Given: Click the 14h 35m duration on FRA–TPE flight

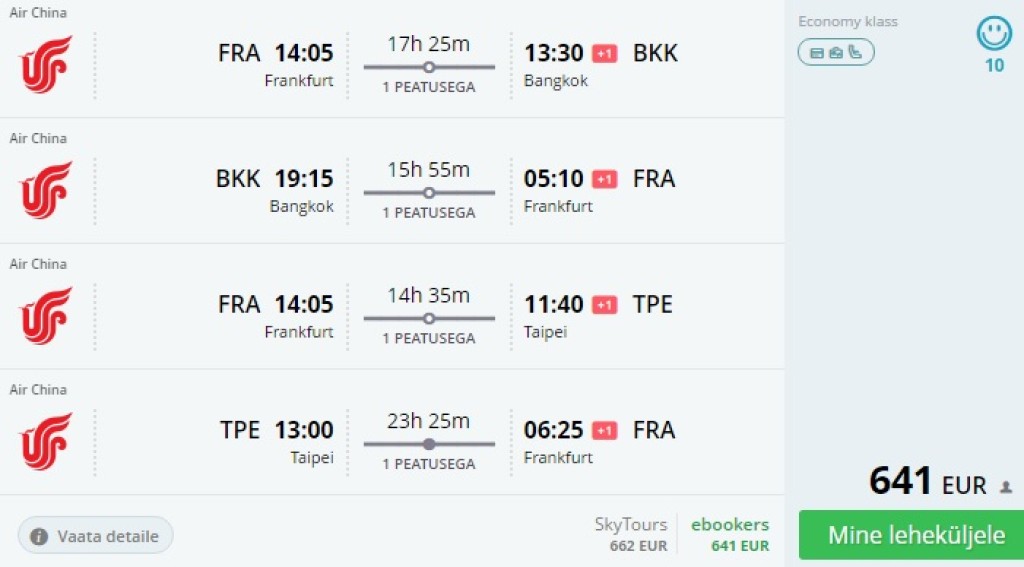Looking at the screenshot, I should click(x=429, y=295).
